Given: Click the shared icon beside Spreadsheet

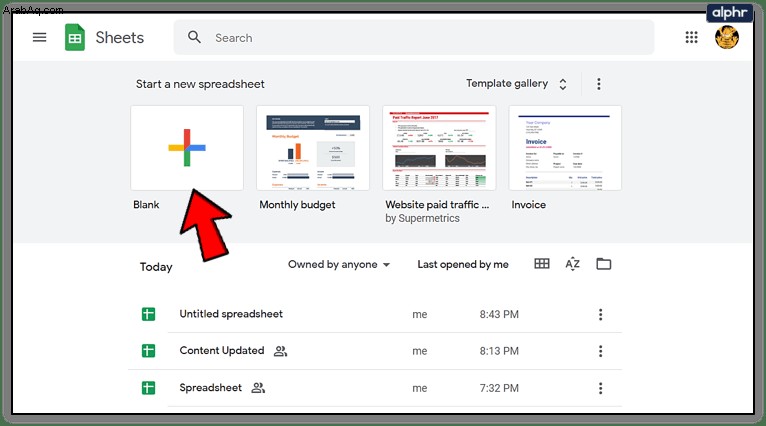Looking at the screenshot, I should click(x=258, y=388).
